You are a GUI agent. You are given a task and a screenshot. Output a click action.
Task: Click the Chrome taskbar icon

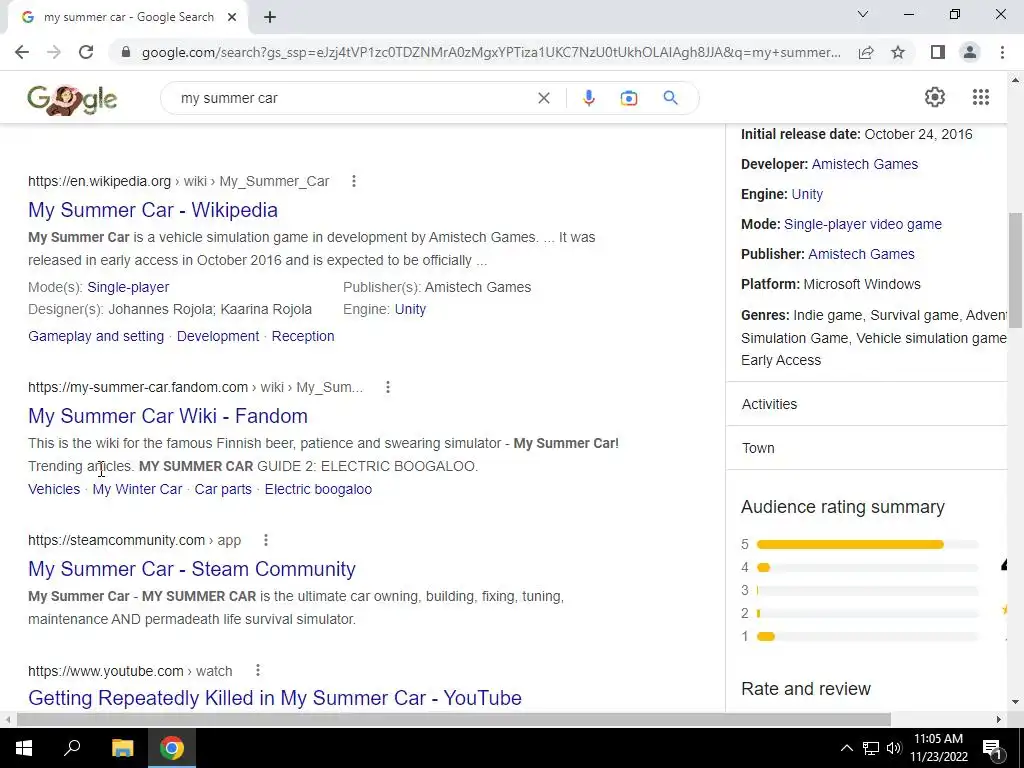point(172,748)
